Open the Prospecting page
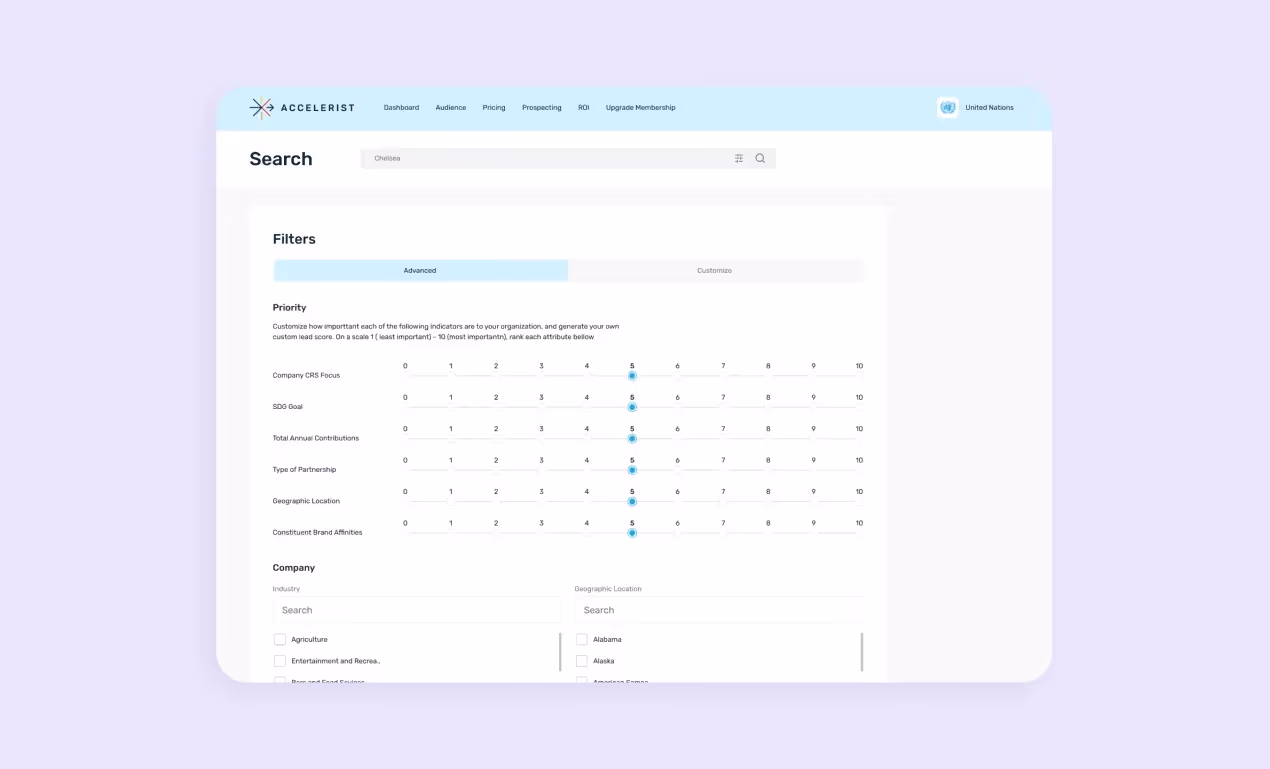 [541, 107]
